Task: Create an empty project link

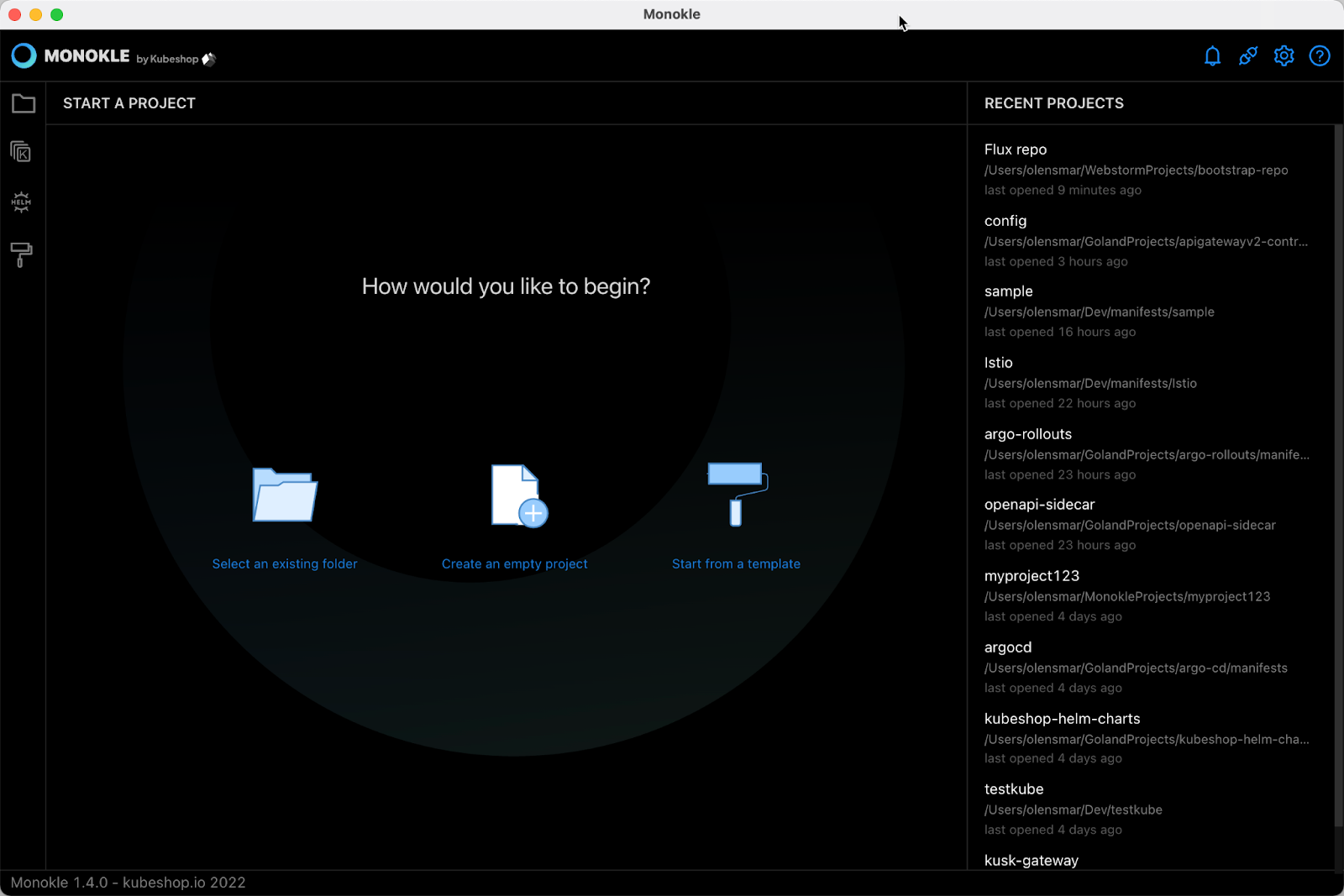Action: pyautogui.click(x=515, y=564)
